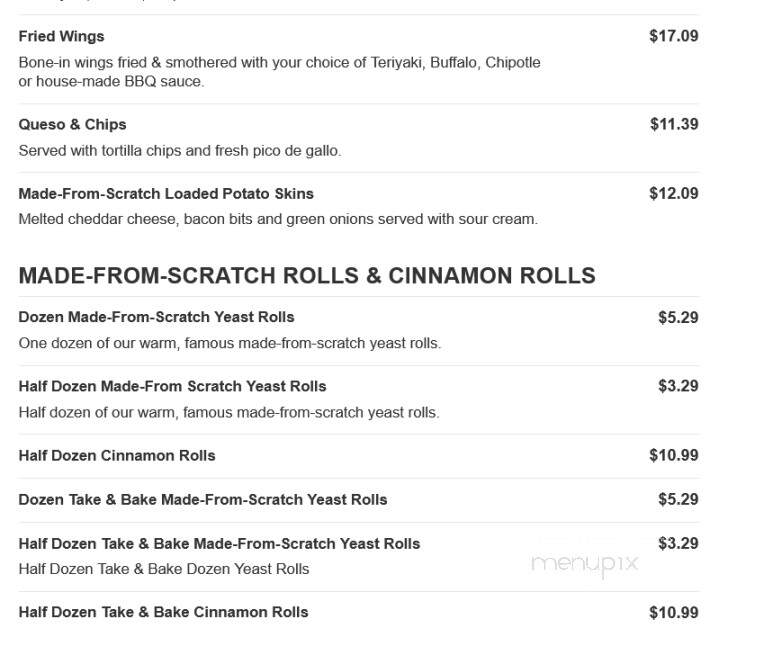Click the Melted cheddar cheese description
Image resolution: width=764 pixels, height=646 pixels.
tap(278, 220)
